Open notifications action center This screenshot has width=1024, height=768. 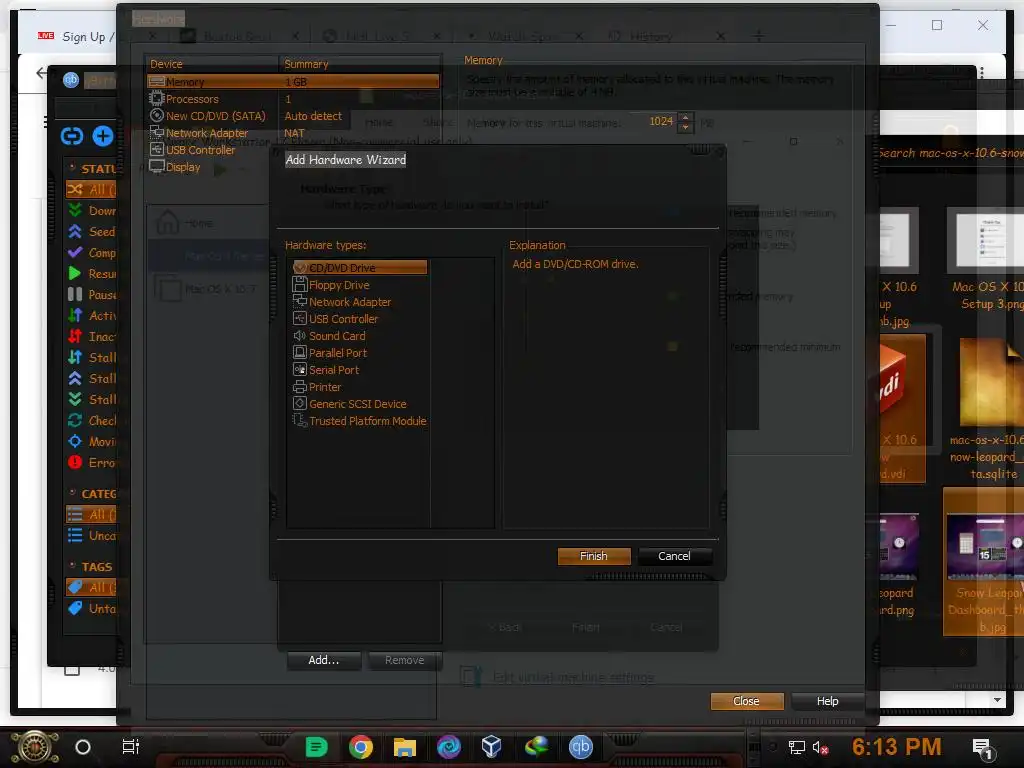tap(982, 748)
